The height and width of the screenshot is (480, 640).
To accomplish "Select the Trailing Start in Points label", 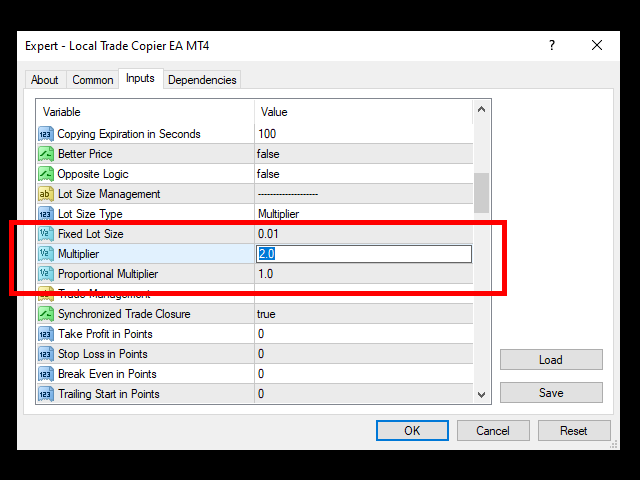I will tap(109, 394).
